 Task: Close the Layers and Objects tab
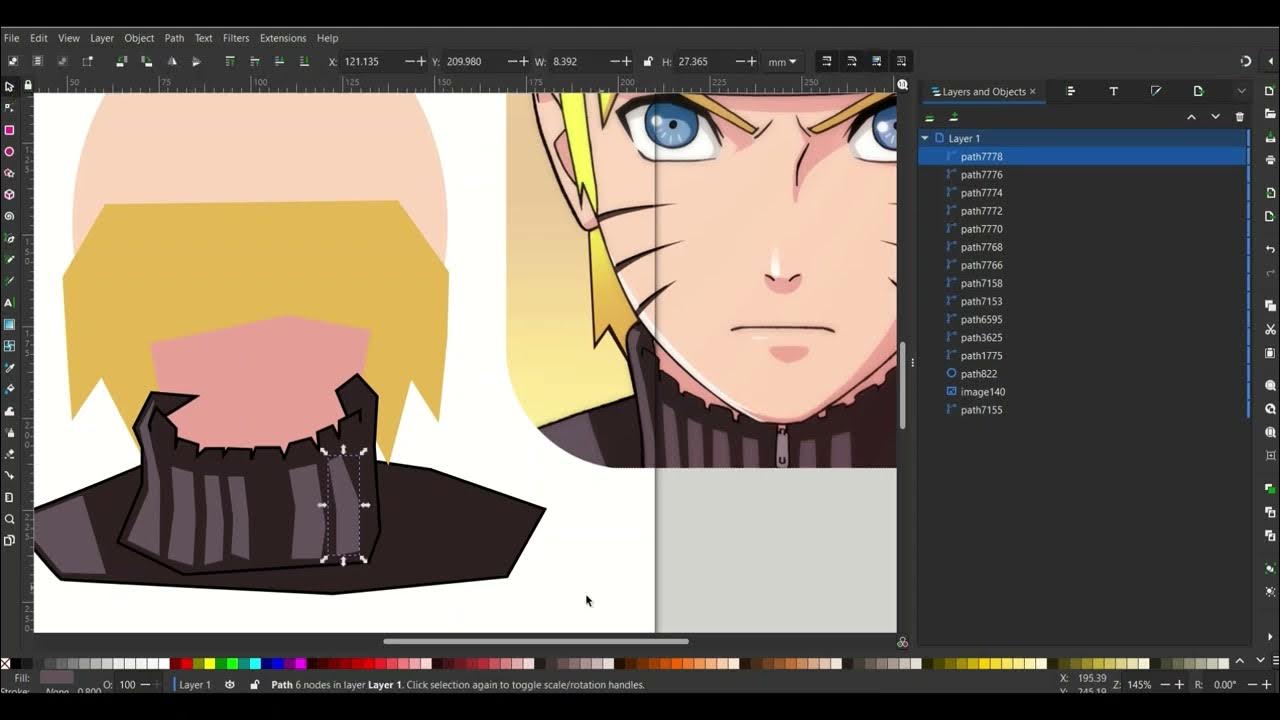tap(1032, 91)
